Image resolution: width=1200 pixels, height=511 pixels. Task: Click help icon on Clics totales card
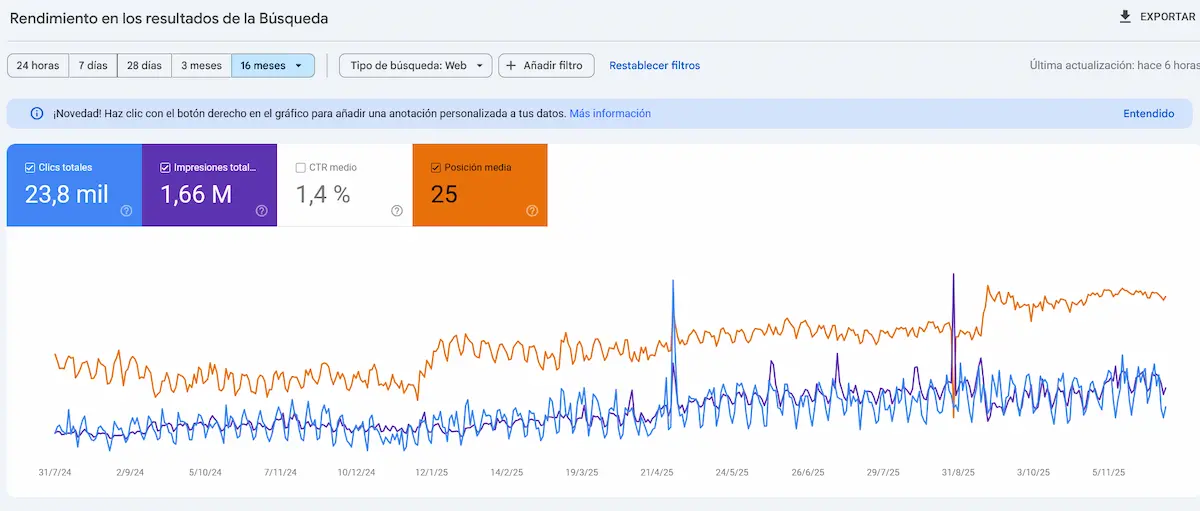127,211
